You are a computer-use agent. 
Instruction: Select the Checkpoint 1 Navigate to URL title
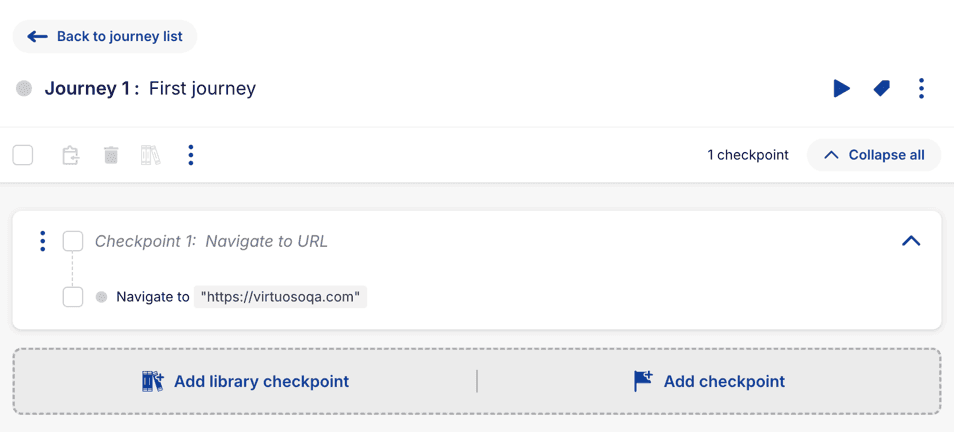211,241
